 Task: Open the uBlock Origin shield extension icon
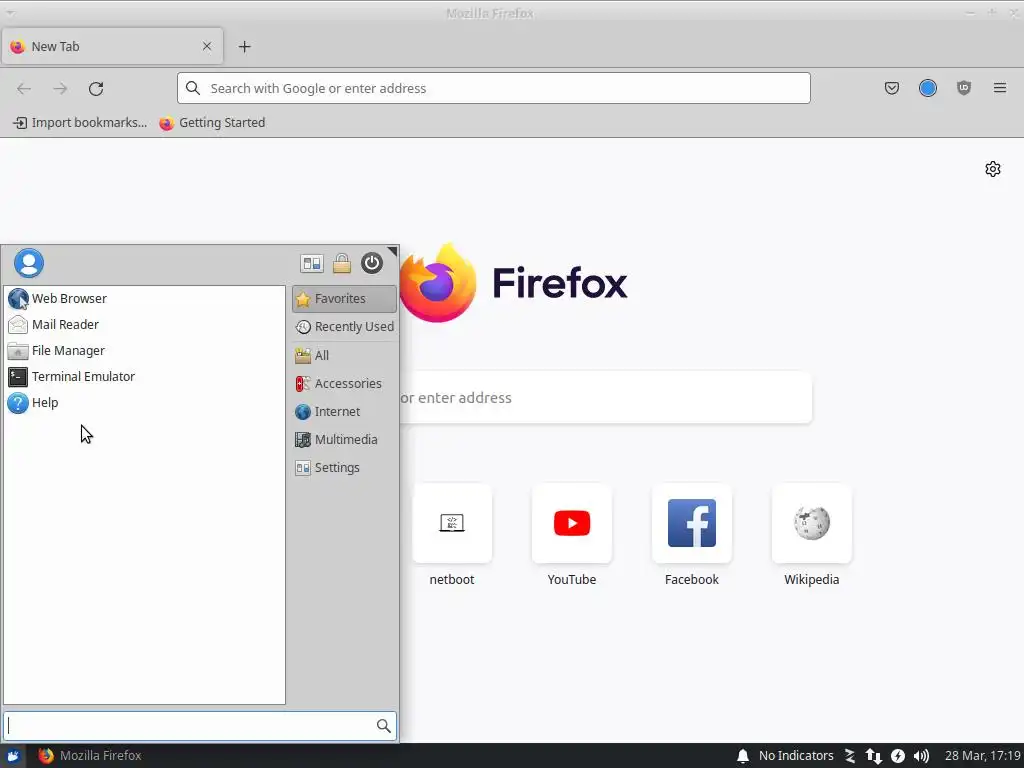963,88
